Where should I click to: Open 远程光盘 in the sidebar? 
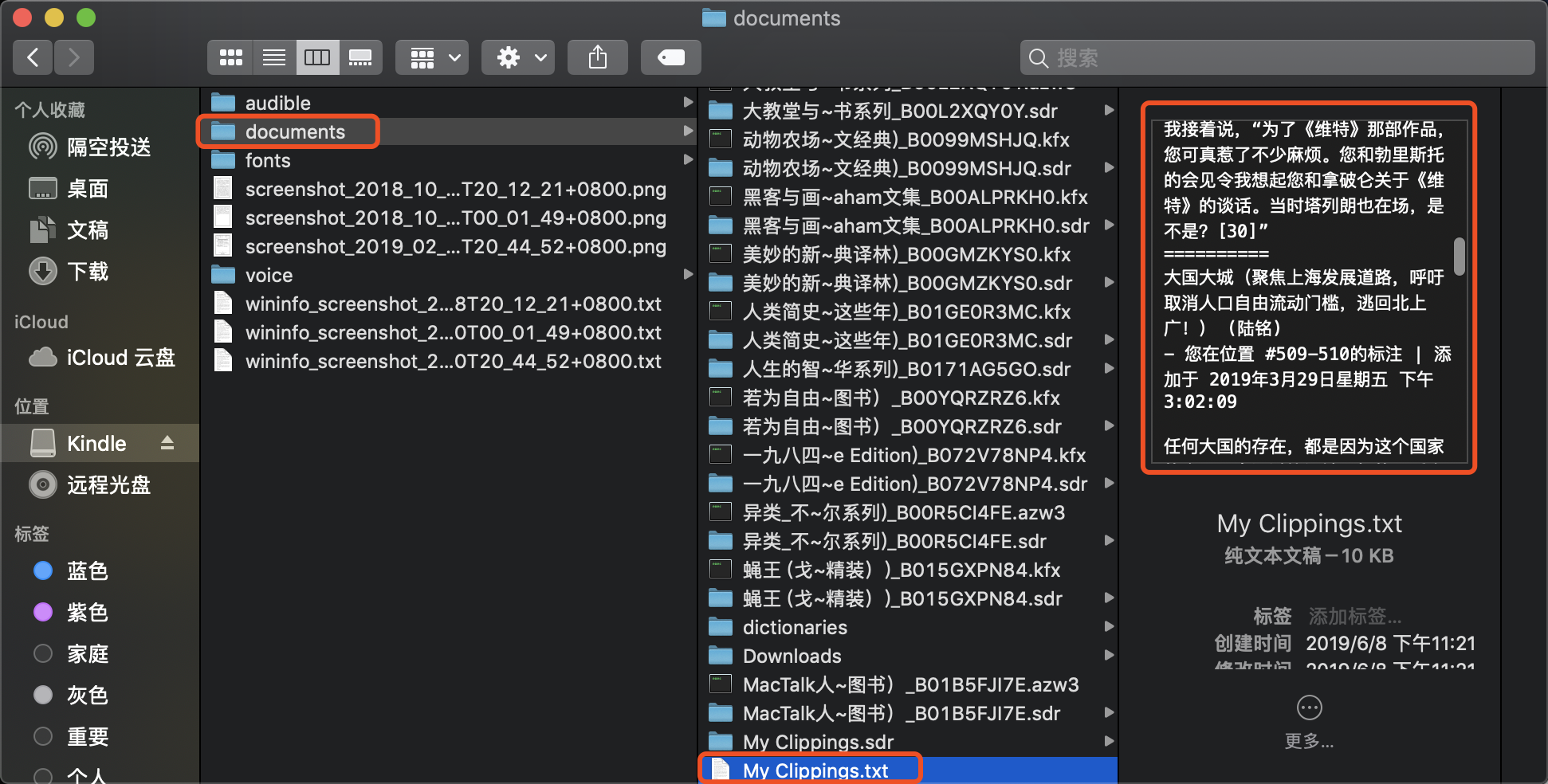pyautogui.click(x=100, y=484)
